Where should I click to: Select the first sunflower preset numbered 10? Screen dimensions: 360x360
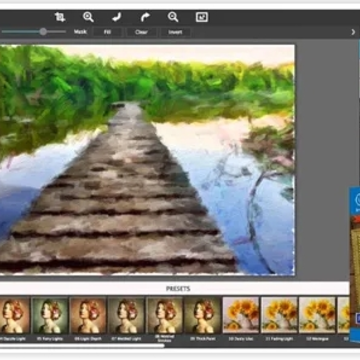point(241,315)
